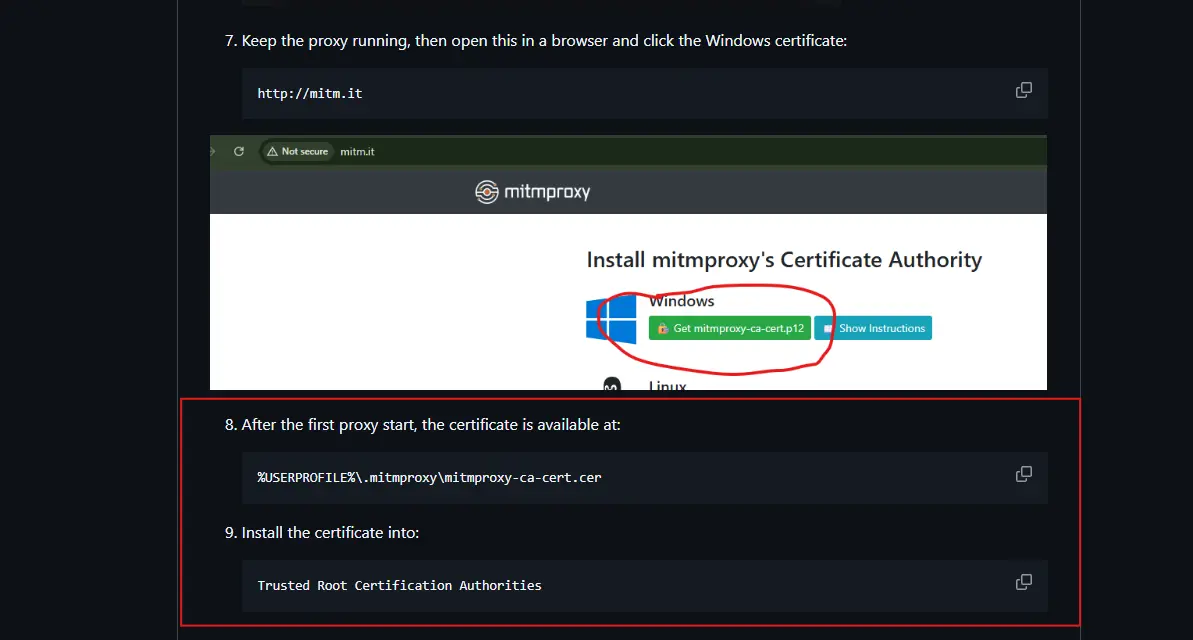Click the mitmproxy logo in the header
Image resolution: width=1193 pixels, height=640 pixels.
coord(533,192)
